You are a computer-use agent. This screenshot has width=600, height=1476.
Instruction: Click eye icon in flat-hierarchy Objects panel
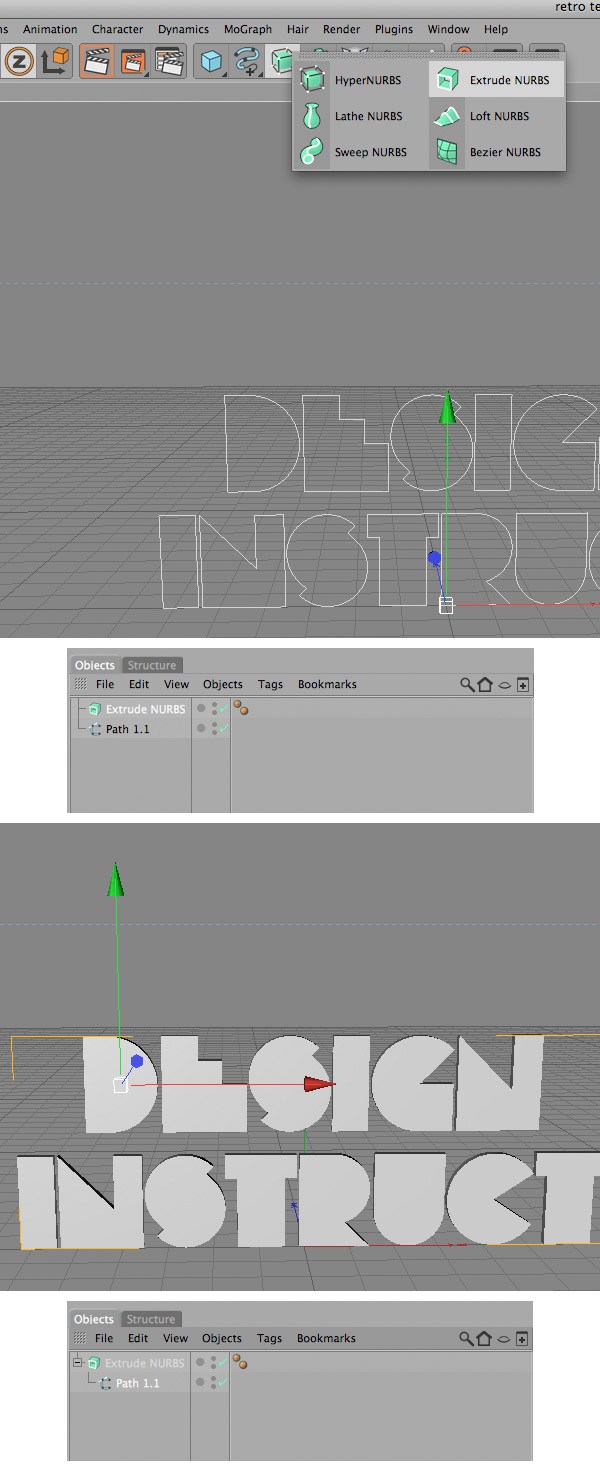pyautogui.click(x=505, y=685)
